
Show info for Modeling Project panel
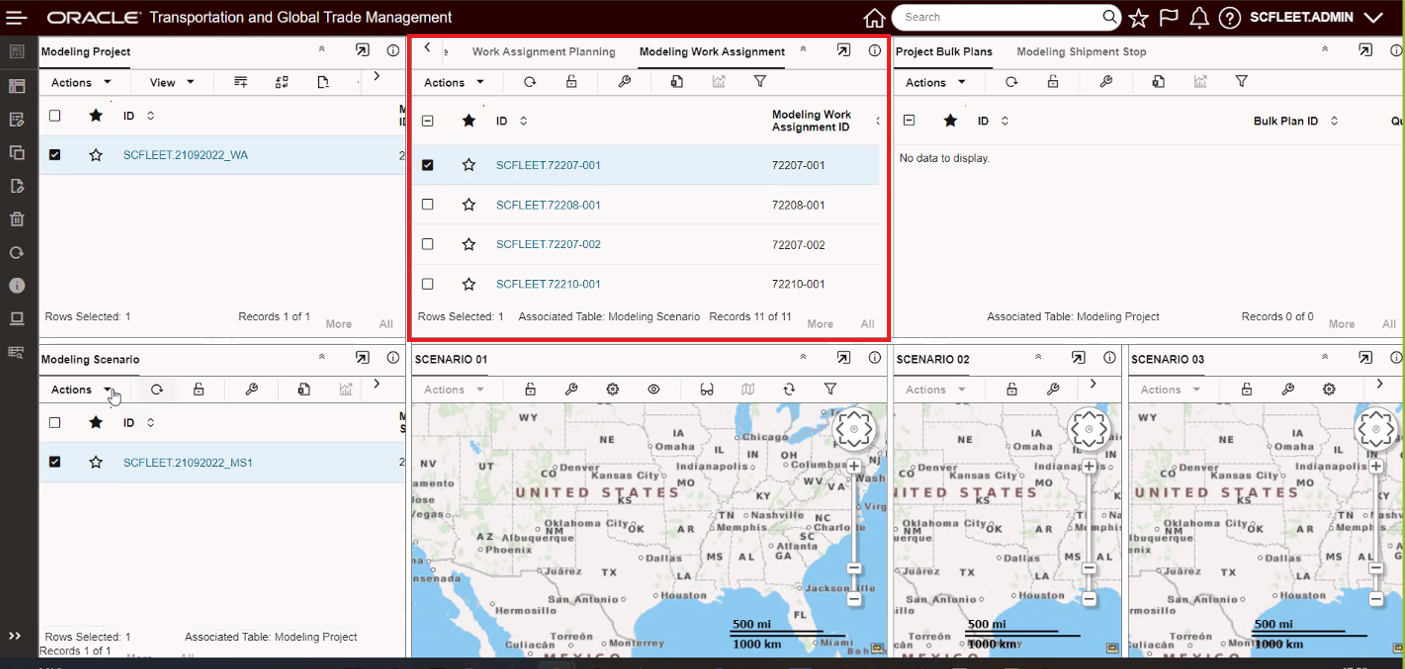[393, 50]
